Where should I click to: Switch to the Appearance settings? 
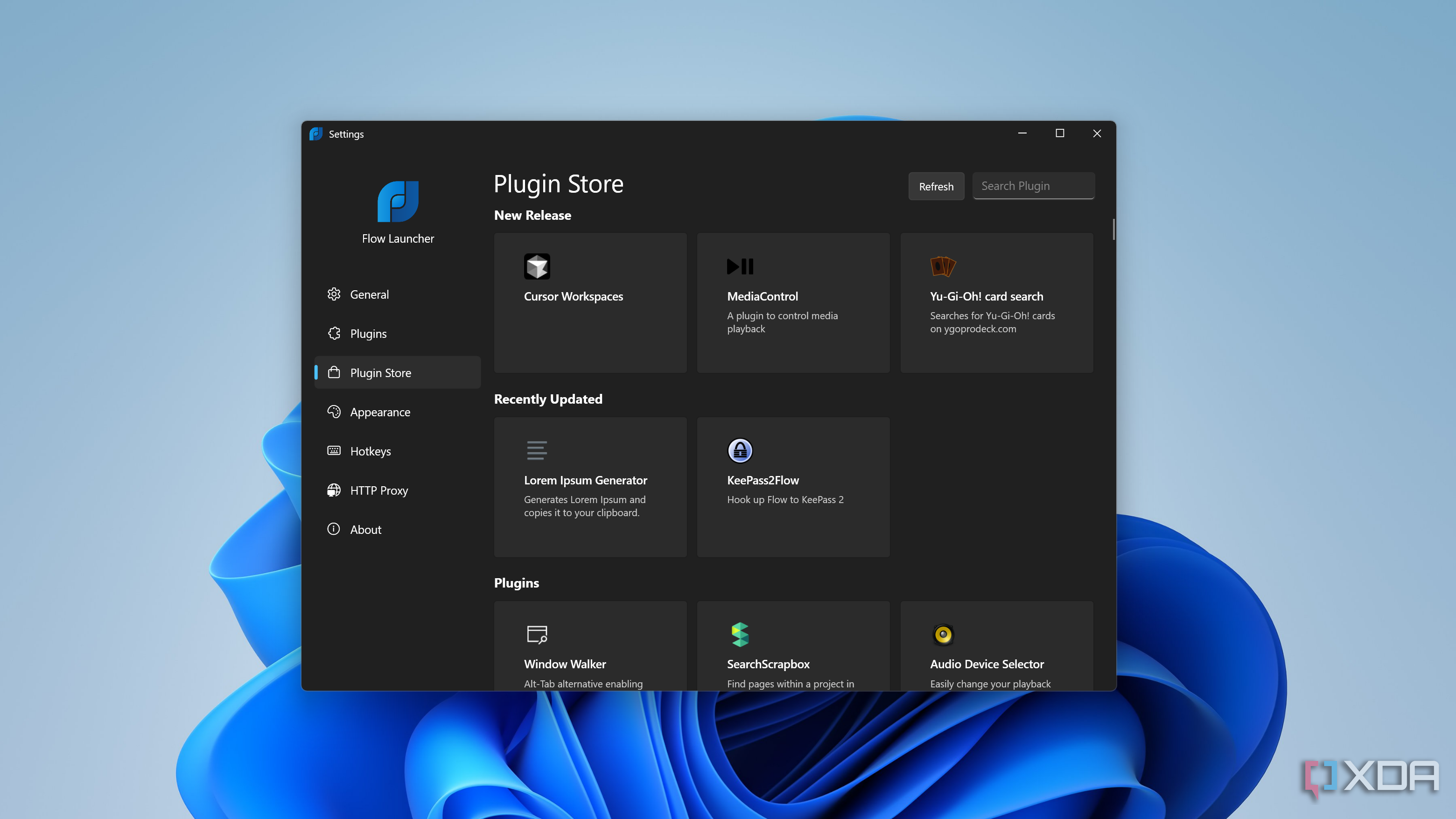pos(380,412)
